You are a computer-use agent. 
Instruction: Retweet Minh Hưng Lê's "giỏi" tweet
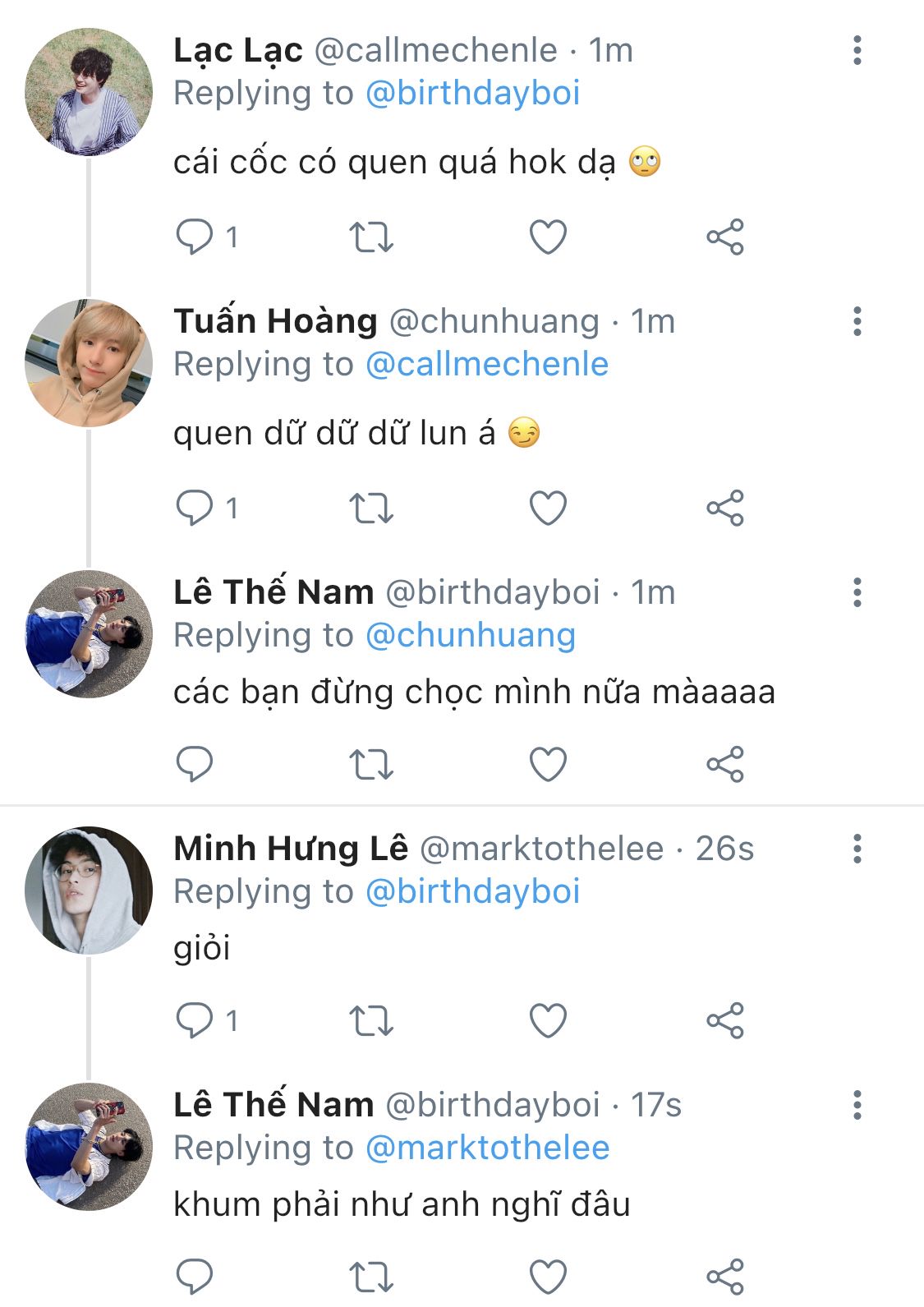pos(371,1021)
